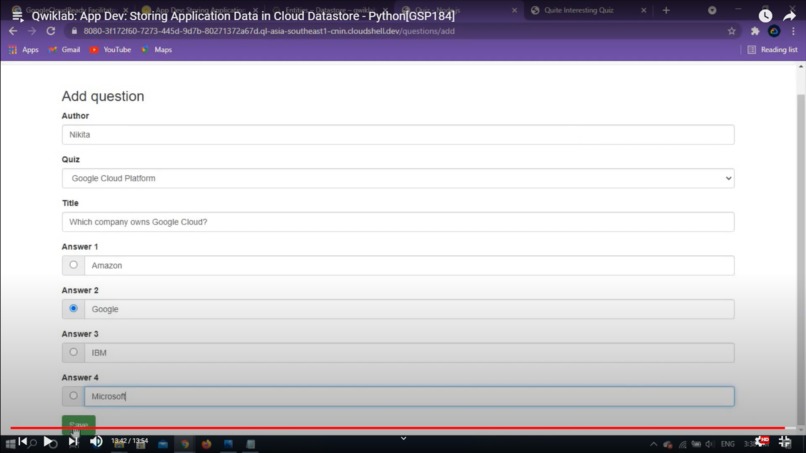The image size is (806, 453).
Task: Click the video title Qwiklab App Dev
Action: coord(243,16)
